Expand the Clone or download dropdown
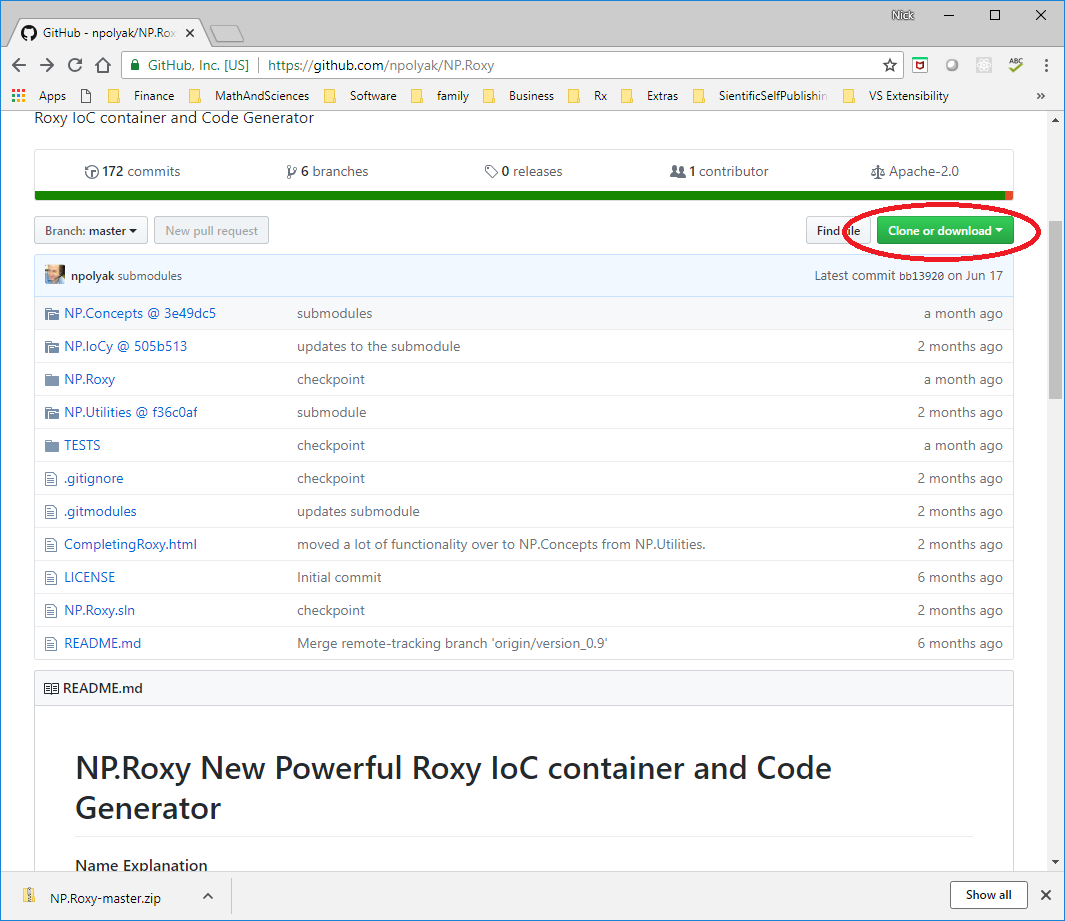 click(x=945, y=230)
